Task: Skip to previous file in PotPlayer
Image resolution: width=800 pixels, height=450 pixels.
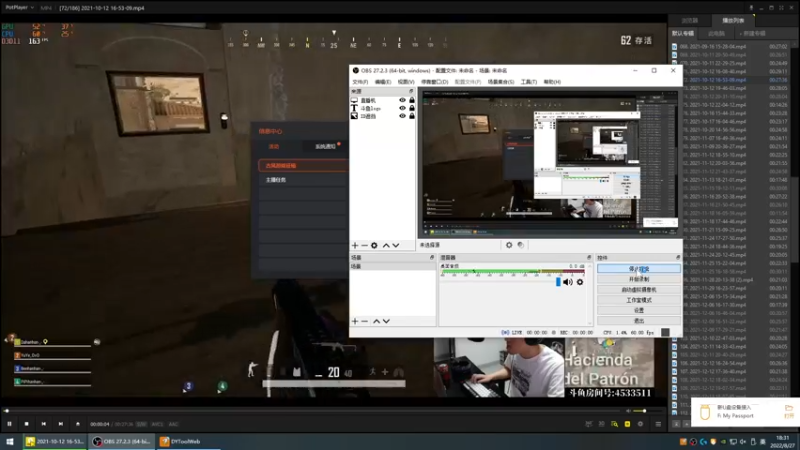Action: click(x=44, y=424)
